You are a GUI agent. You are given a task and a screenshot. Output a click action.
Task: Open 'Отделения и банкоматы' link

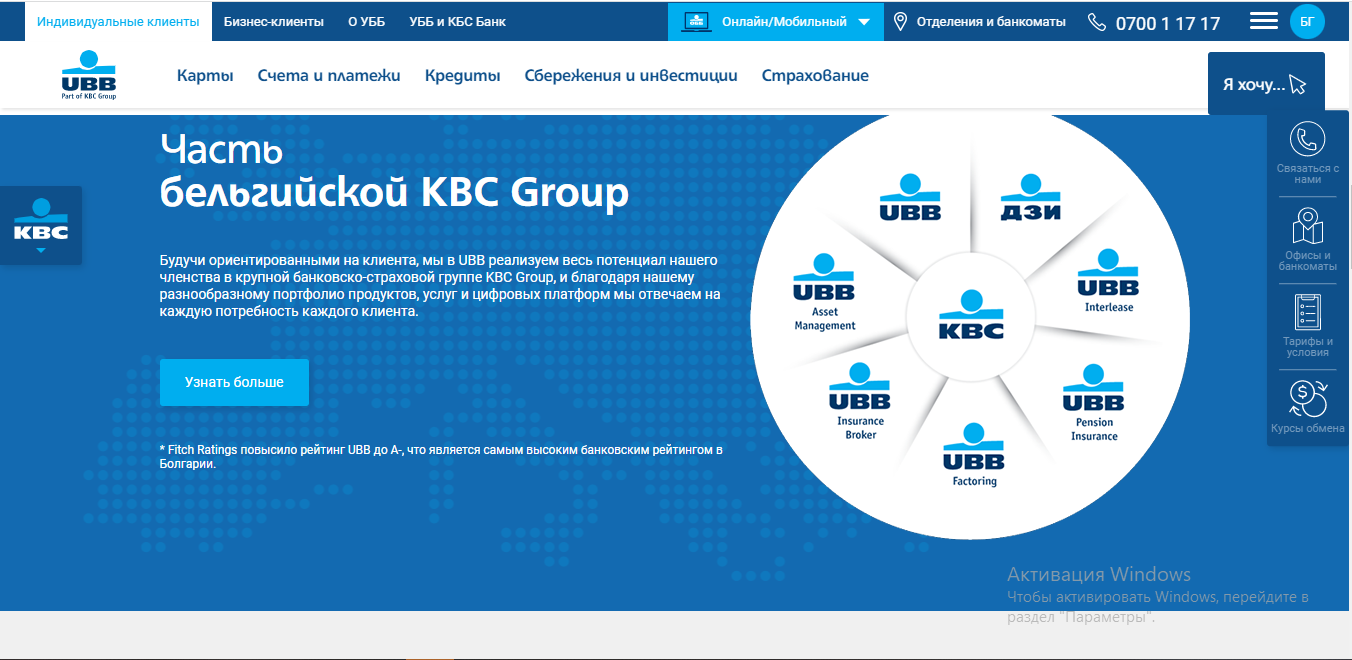tap(979, 21)
